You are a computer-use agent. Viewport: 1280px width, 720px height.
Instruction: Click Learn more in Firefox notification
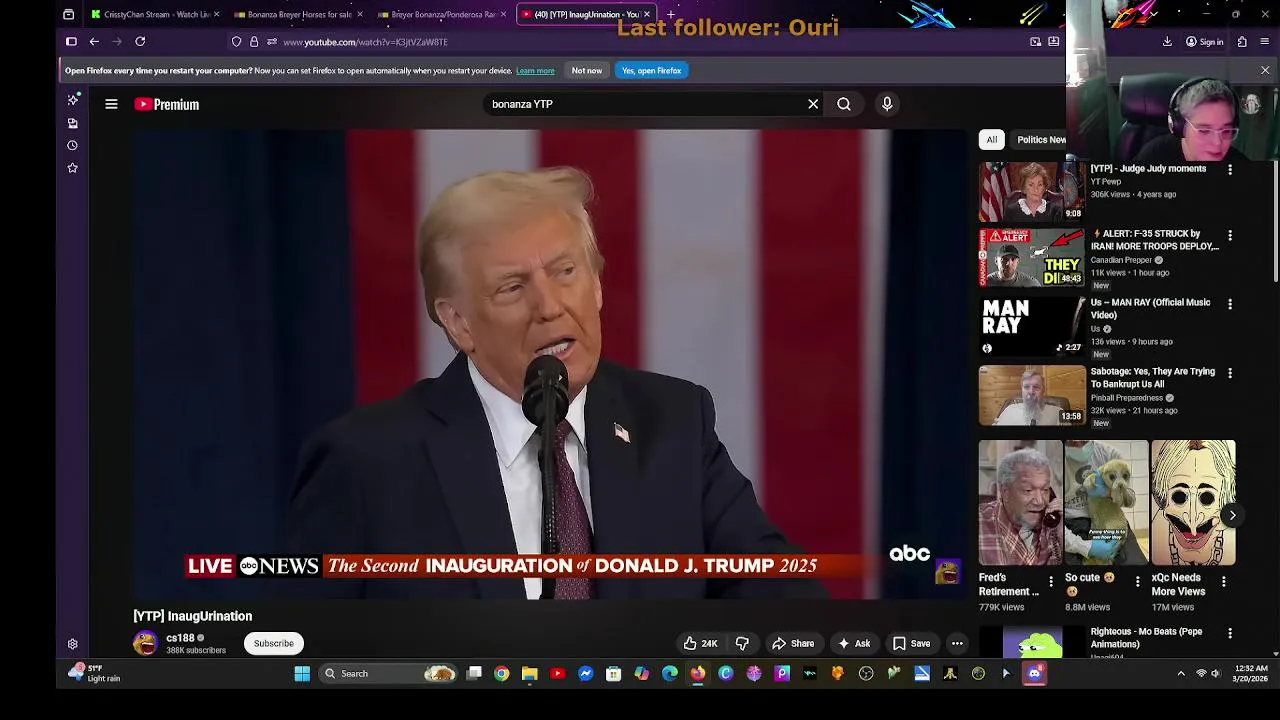[535, 71]
